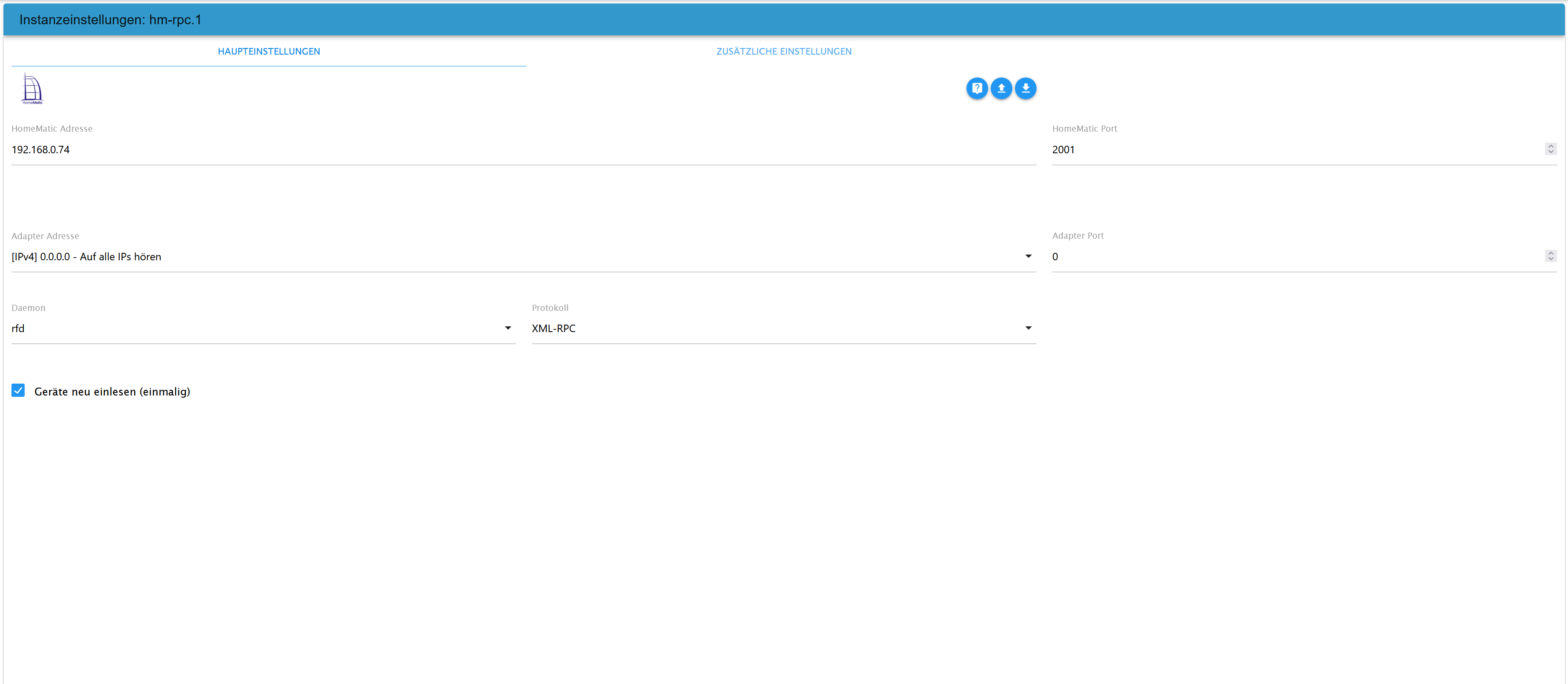Click the upload configuration arrow button
The image size is (1568, 684).
pyautogui.click(x=1001, y=89)
